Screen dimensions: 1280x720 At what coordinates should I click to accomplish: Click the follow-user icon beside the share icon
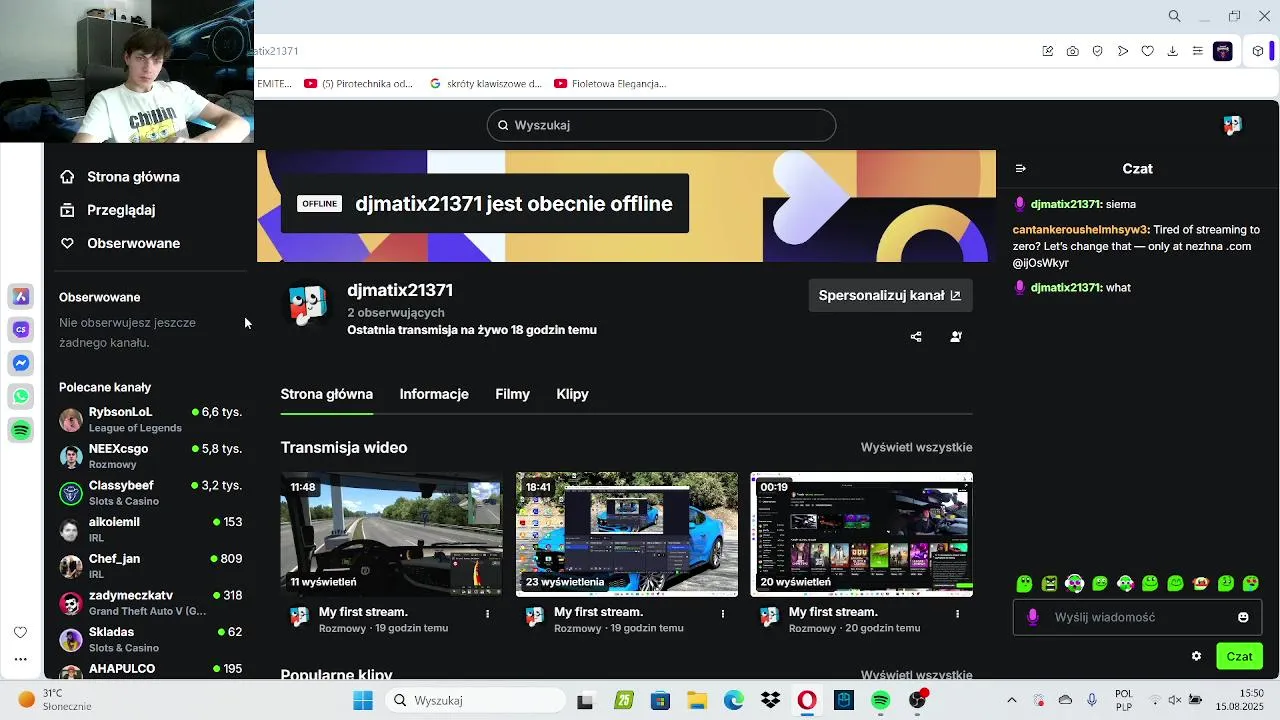coord(956,337)
